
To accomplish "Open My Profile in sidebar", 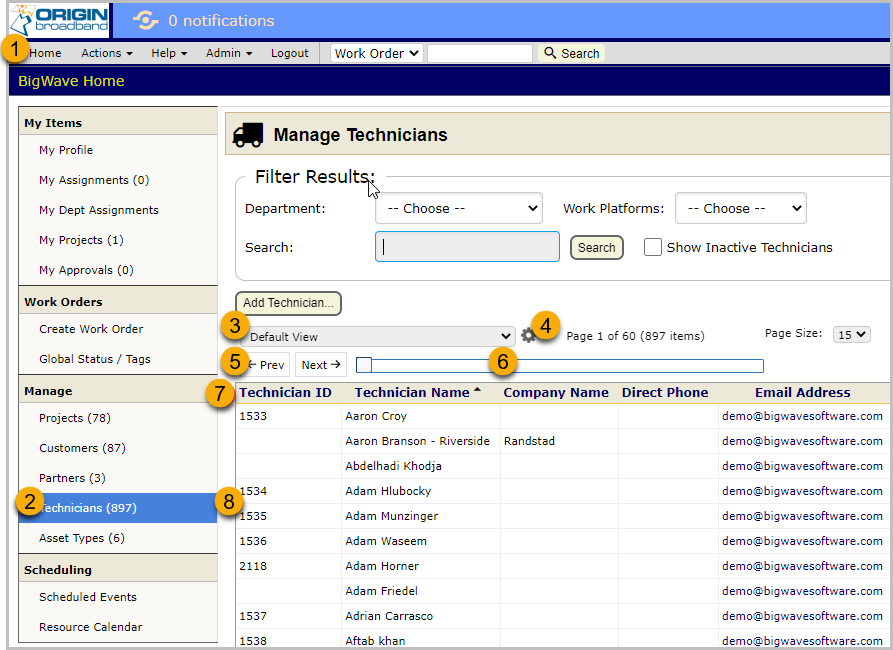I will [x=66, y=150].
